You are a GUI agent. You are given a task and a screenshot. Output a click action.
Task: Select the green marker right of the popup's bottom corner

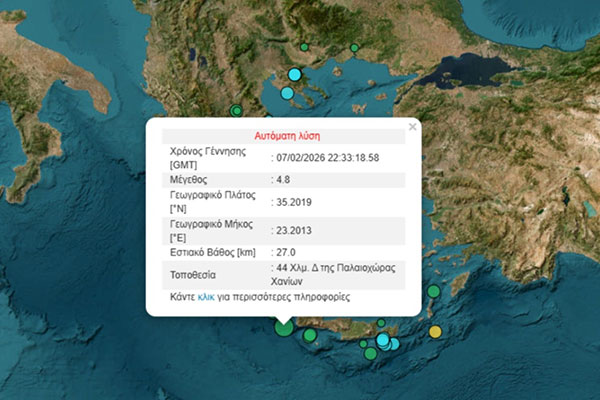coord(433,291)
